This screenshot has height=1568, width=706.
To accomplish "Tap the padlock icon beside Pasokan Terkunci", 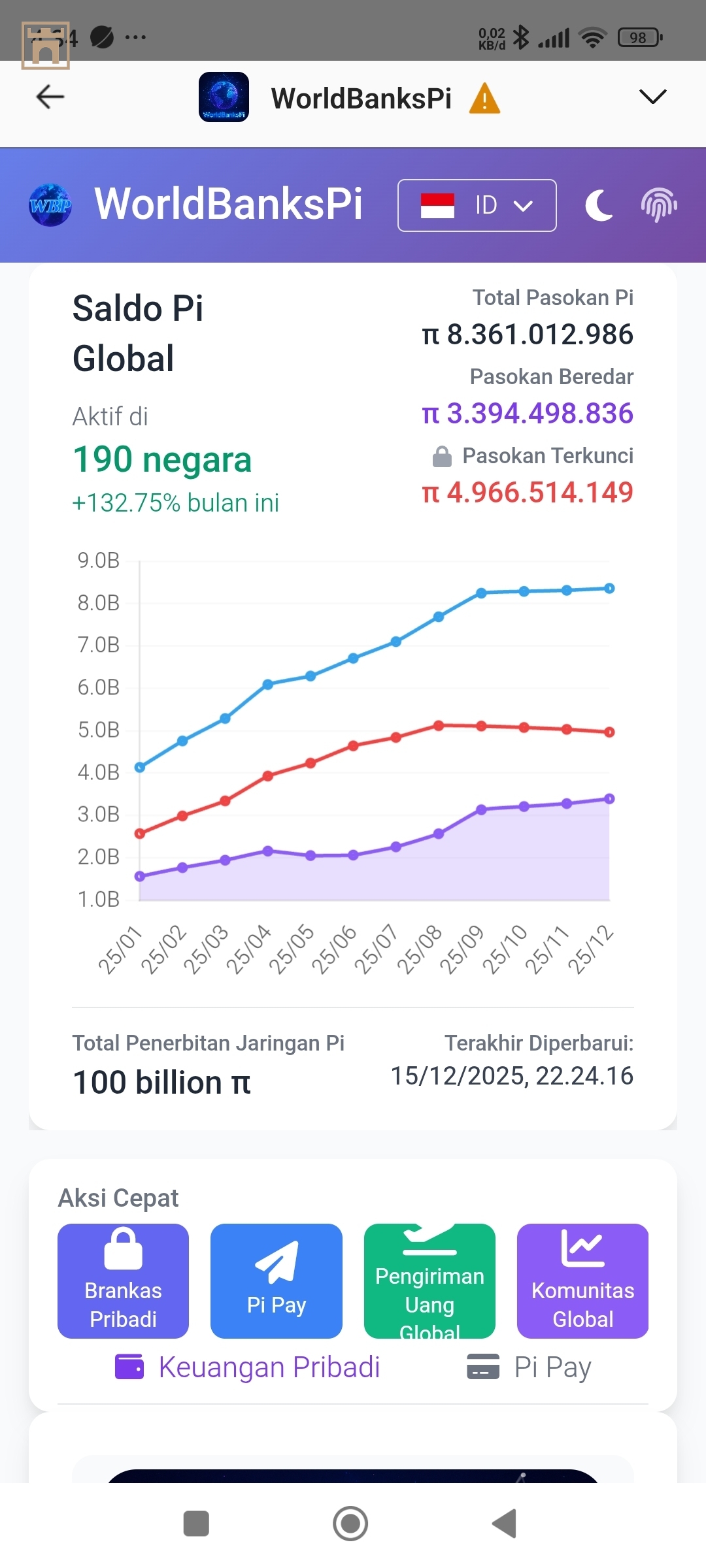I will coord(442,457).
